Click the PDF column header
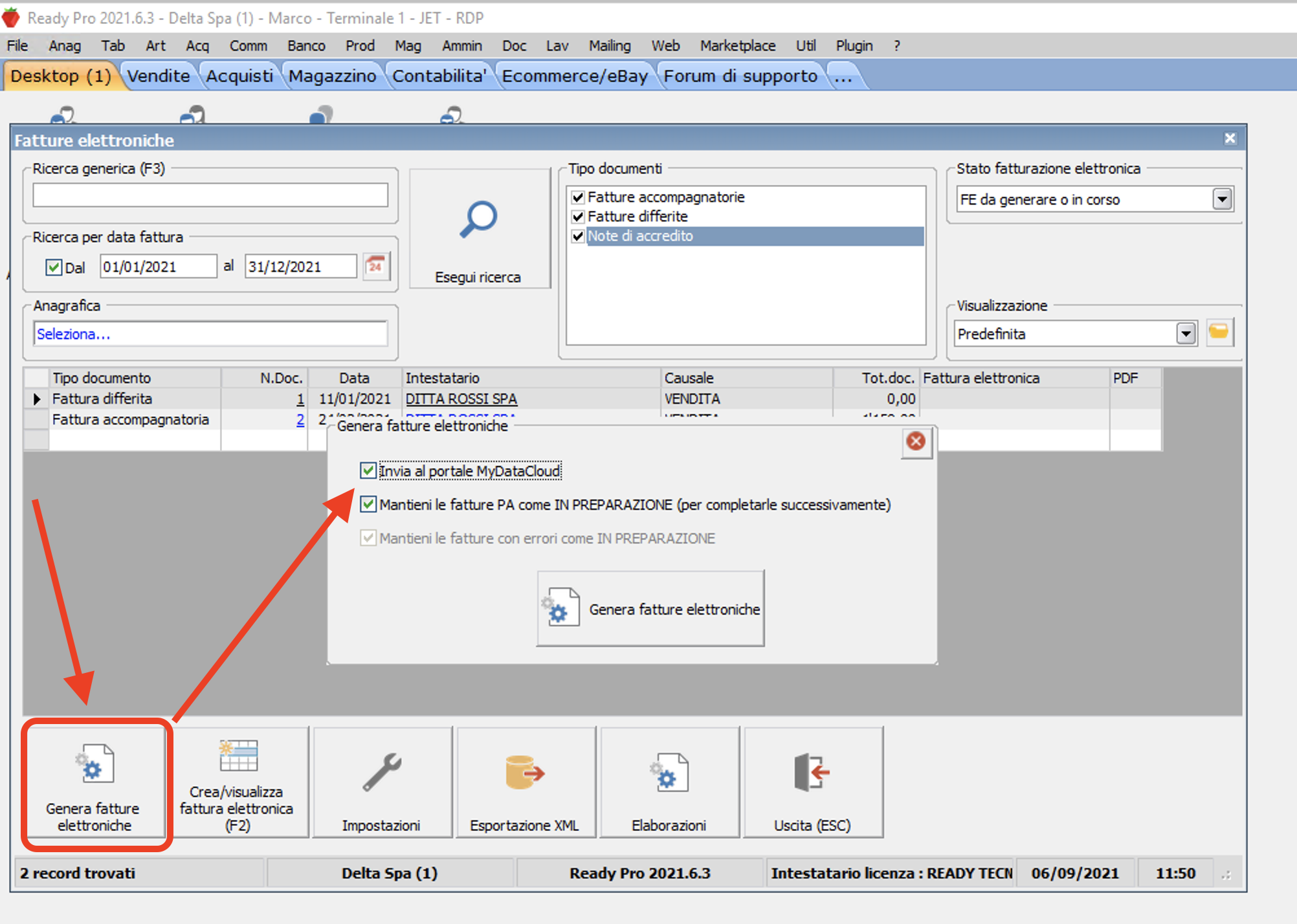The width and height of the screenshot is (1297, 924). (x=1135, y=378)
